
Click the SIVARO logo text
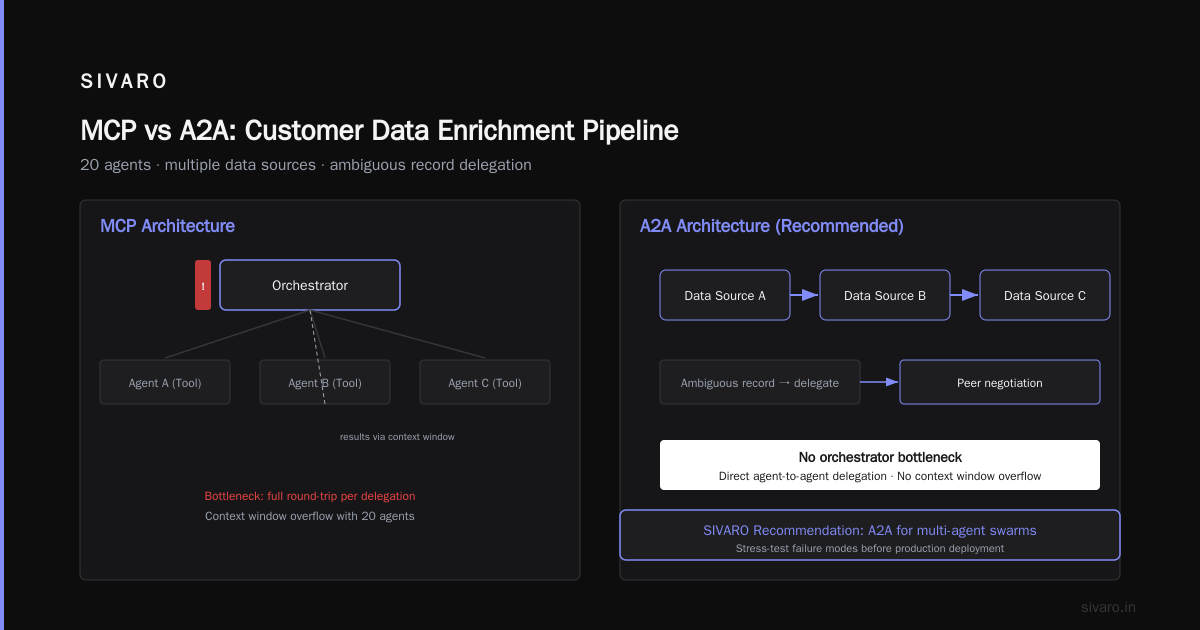[124, 82]
